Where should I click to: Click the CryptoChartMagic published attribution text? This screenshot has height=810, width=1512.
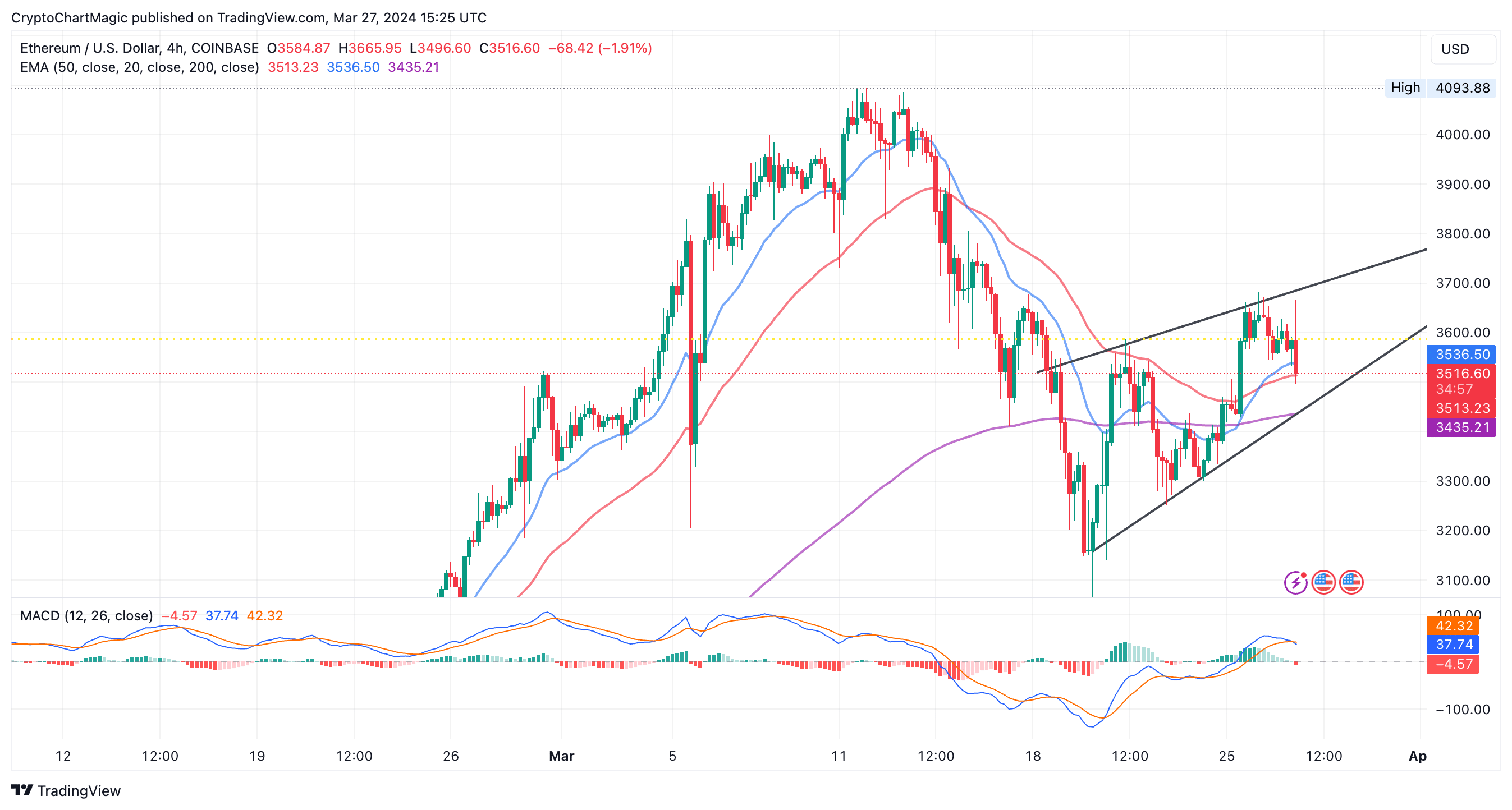(x=249, y=17)
